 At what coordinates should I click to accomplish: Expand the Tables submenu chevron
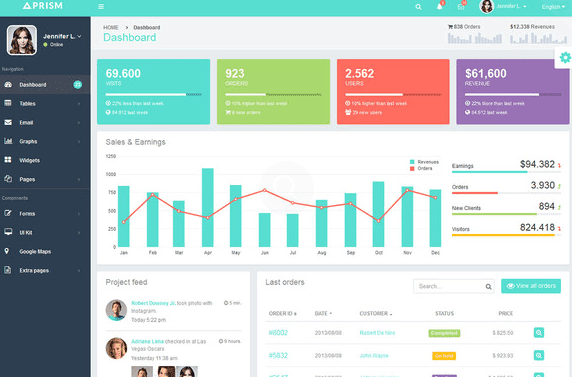tap(79, 104)
